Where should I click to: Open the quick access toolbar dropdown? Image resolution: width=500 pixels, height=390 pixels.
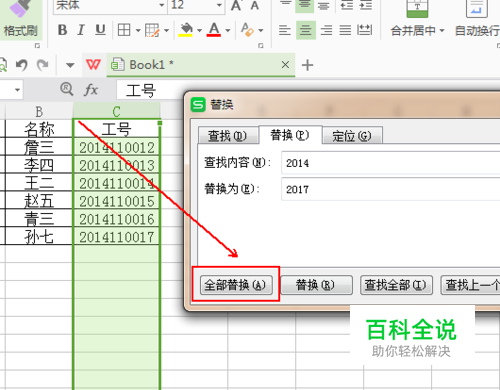click(70, 65)
